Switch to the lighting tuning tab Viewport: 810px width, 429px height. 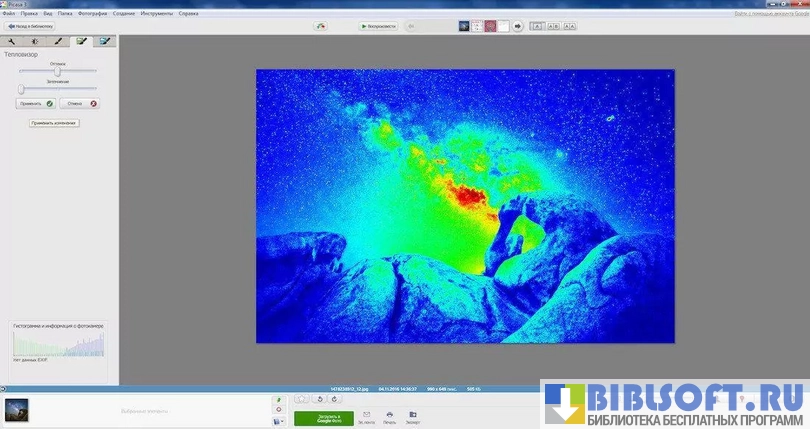35,42
